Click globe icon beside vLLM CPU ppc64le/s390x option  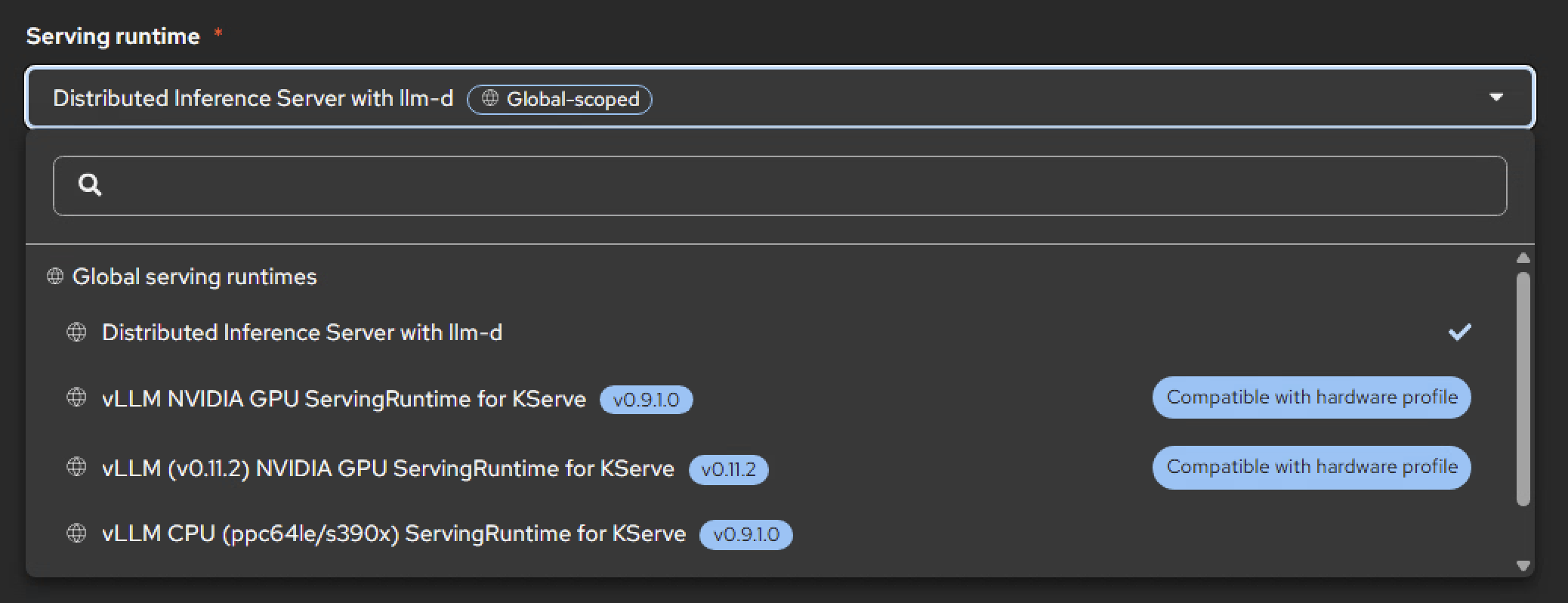76,533
